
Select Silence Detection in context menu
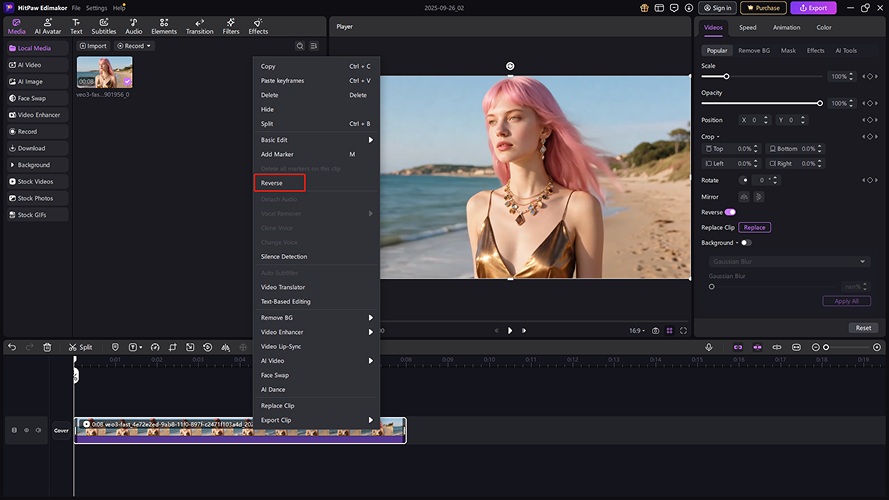316,257
